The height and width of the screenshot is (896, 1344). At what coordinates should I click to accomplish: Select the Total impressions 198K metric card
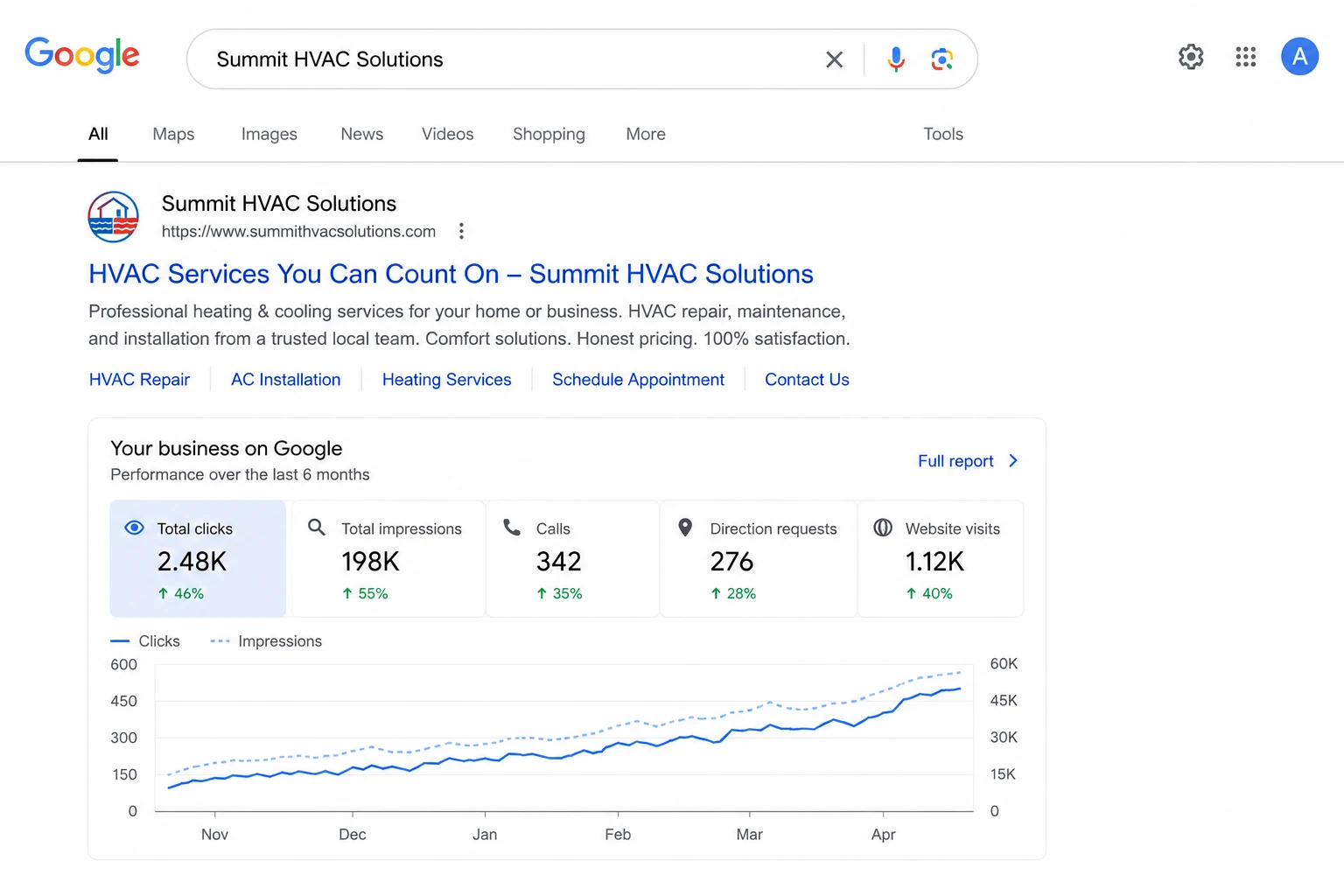[388, 558]
